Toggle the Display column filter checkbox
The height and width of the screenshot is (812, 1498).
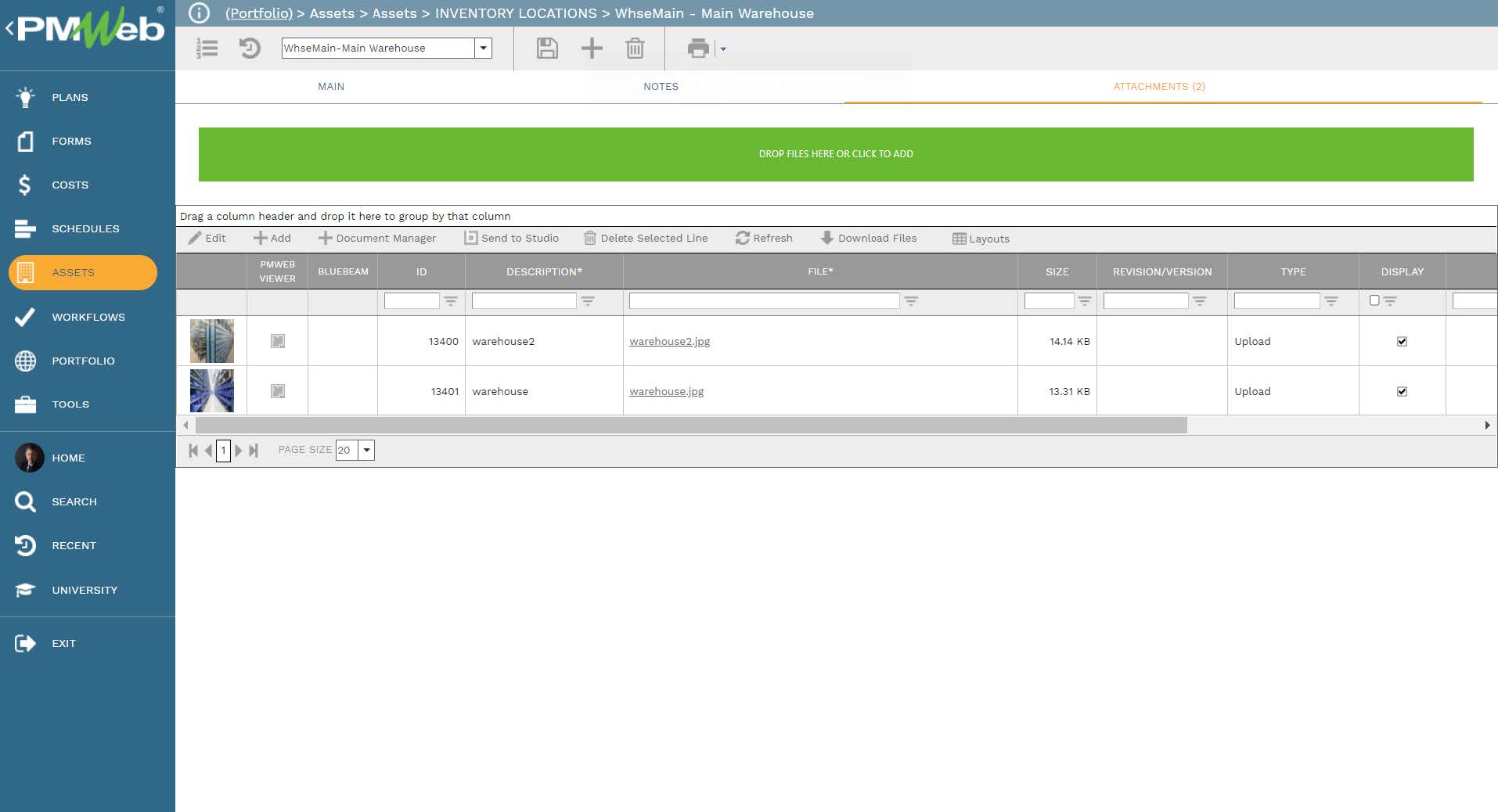[1374, 300]
